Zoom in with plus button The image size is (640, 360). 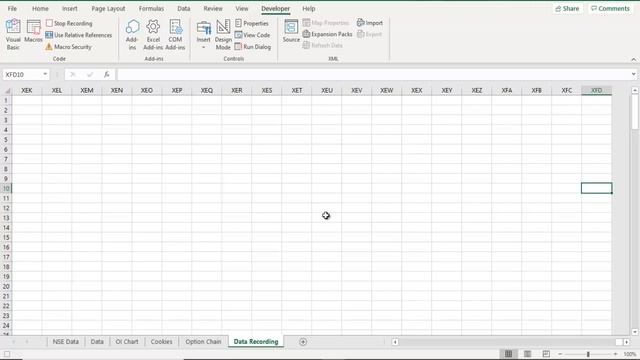616,354
